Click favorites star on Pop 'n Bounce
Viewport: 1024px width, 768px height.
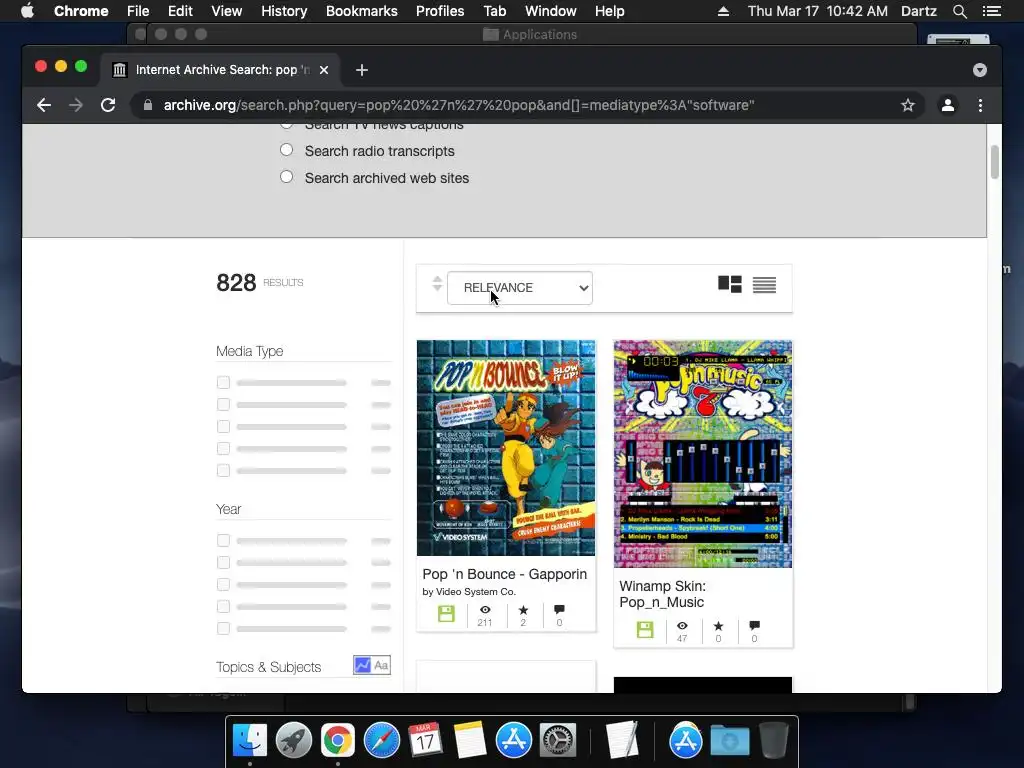pos(523,609)
